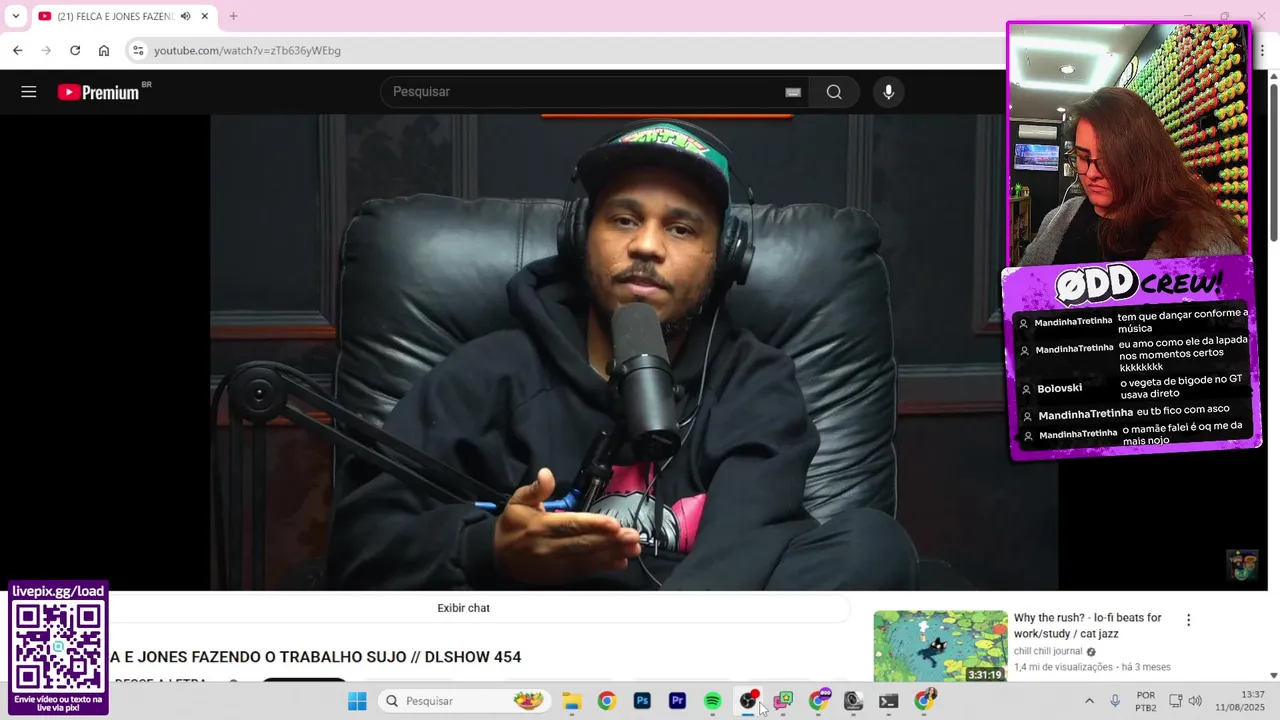This screenshot has width=1280, height=720.
Task: Launch Photoshop from the taskbar
Action: (x=642, y=701)
